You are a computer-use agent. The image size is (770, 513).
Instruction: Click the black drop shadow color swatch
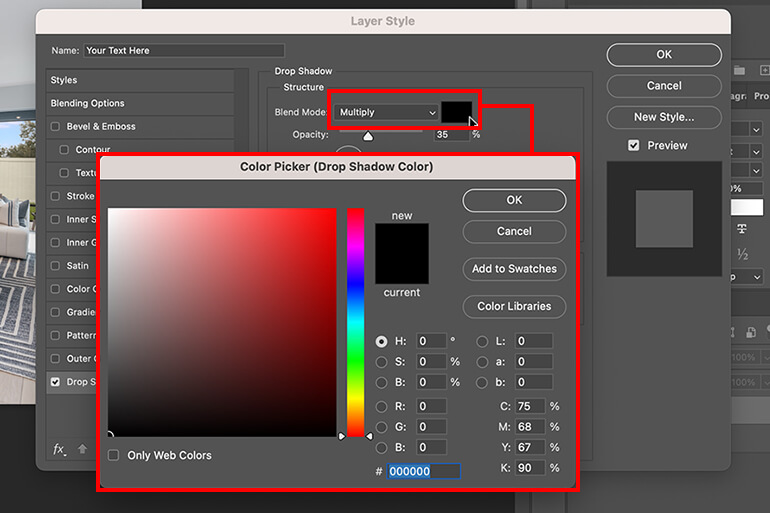click(x=456, y=112)
